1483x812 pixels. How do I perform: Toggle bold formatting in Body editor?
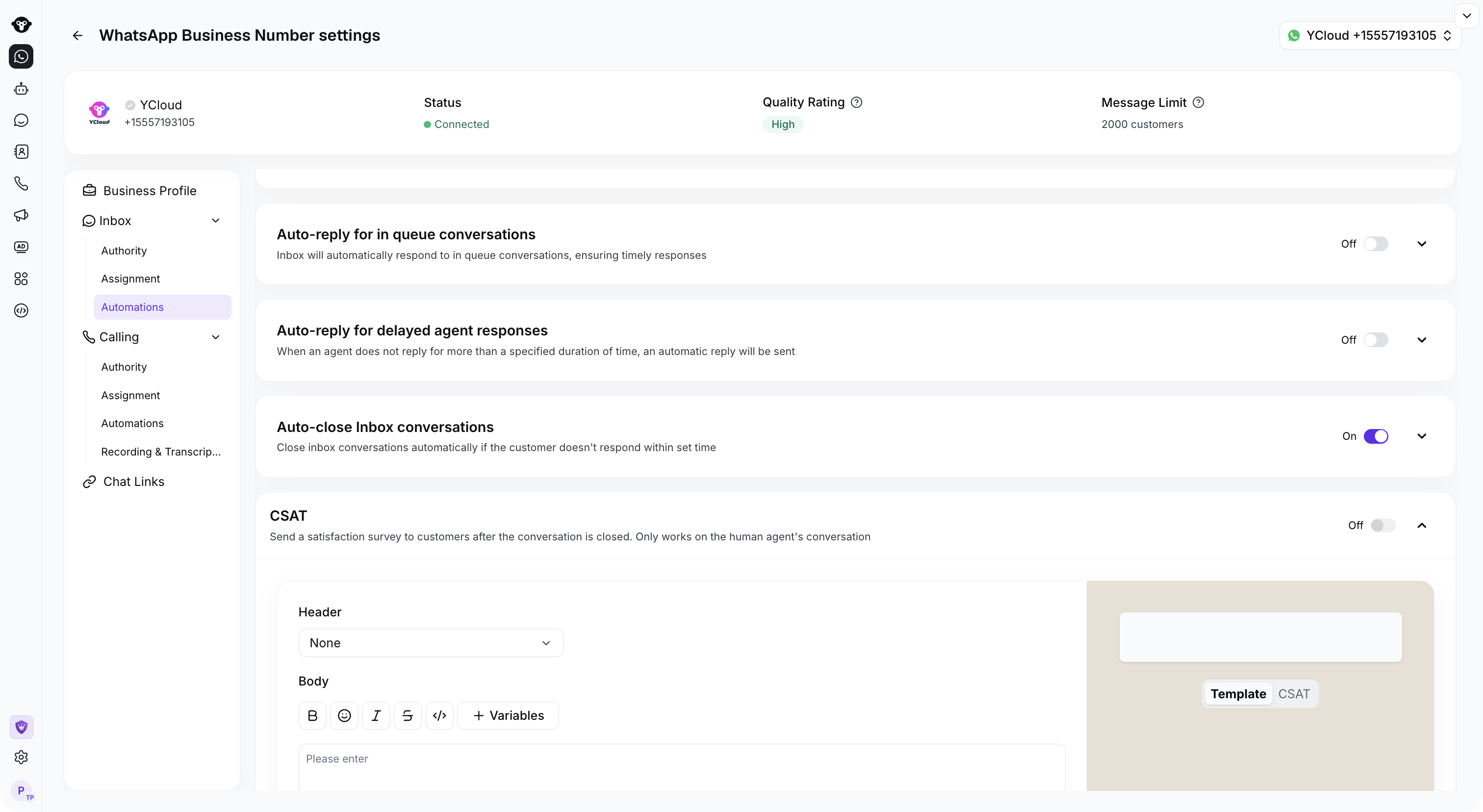click(x=312, y=716)
